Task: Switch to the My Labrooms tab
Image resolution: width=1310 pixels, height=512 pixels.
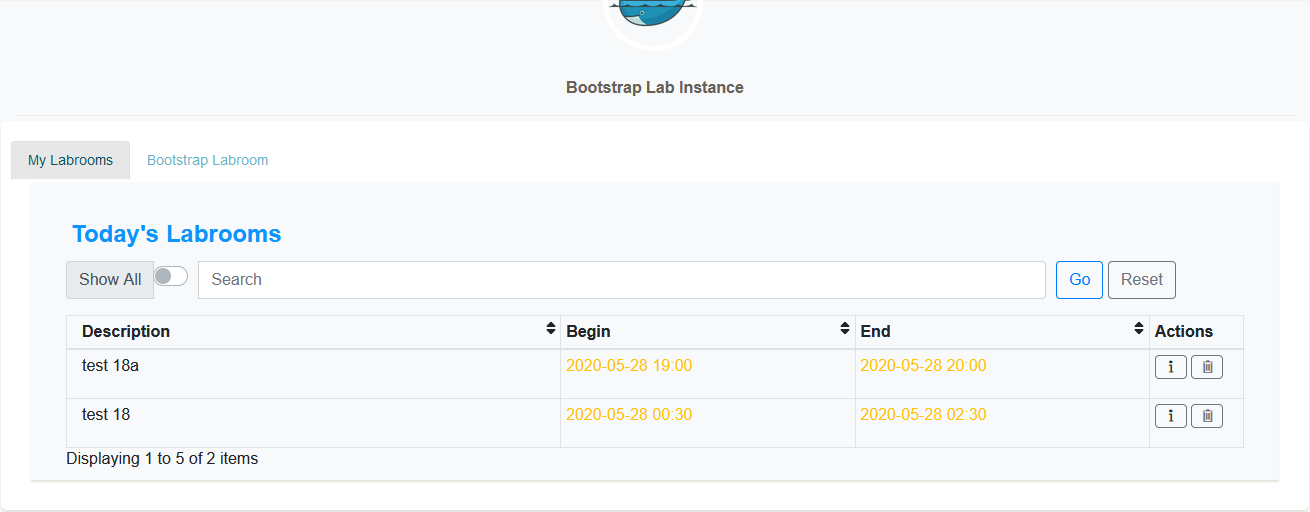Action: (70, 160)
